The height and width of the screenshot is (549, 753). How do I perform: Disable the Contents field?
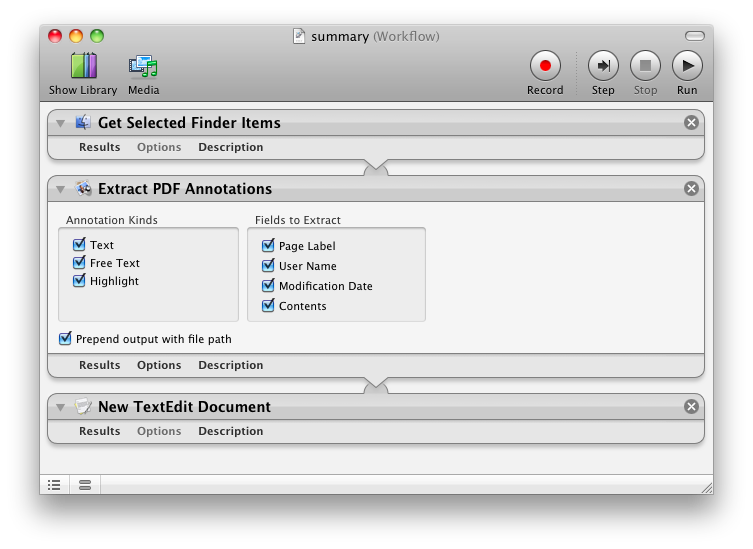[268, 305]
